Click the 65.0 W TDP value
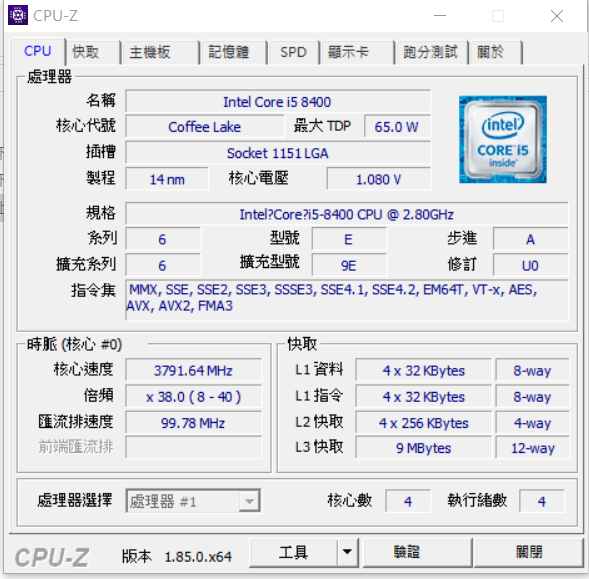This screenshot has height=579, width=589. (x=397, y=127)
